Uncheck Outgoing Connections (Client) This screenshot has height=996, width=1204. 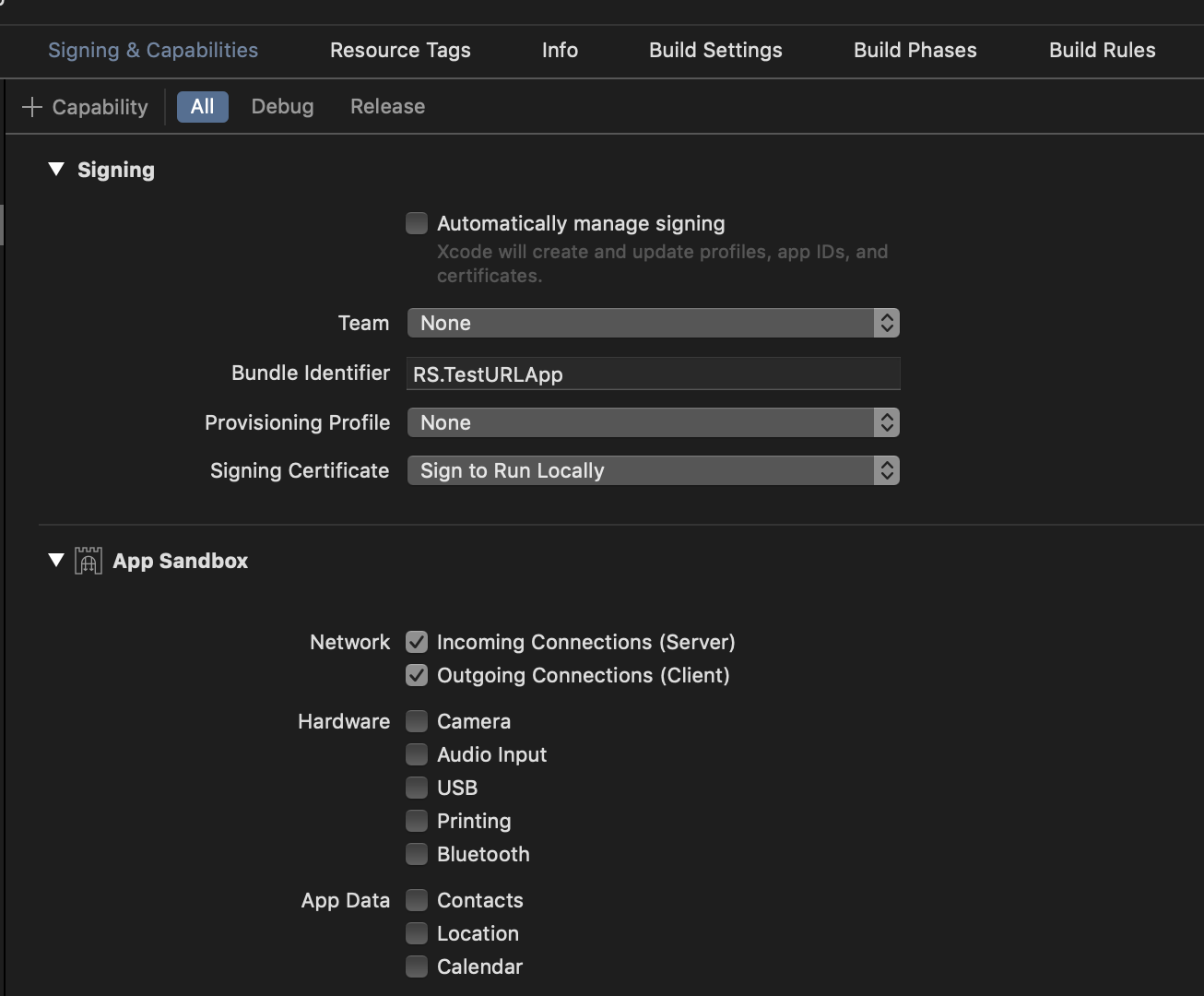(417, 675)
